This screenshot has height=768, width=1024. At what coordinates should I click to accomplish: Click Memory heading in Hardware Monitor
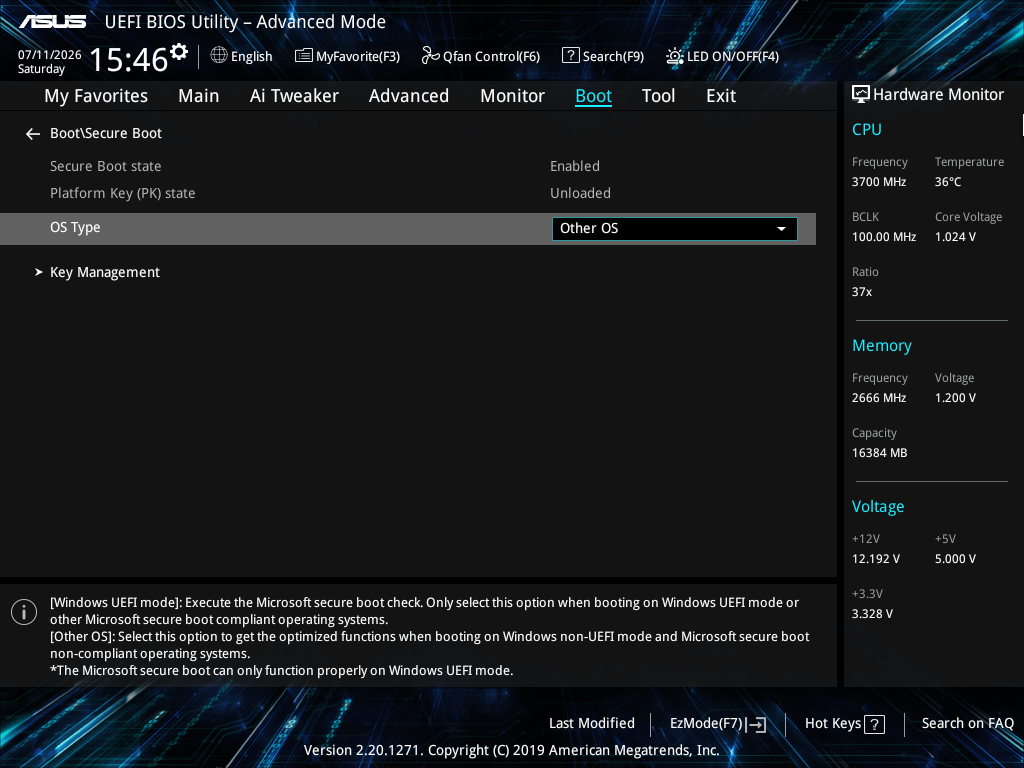click(882, 345)
